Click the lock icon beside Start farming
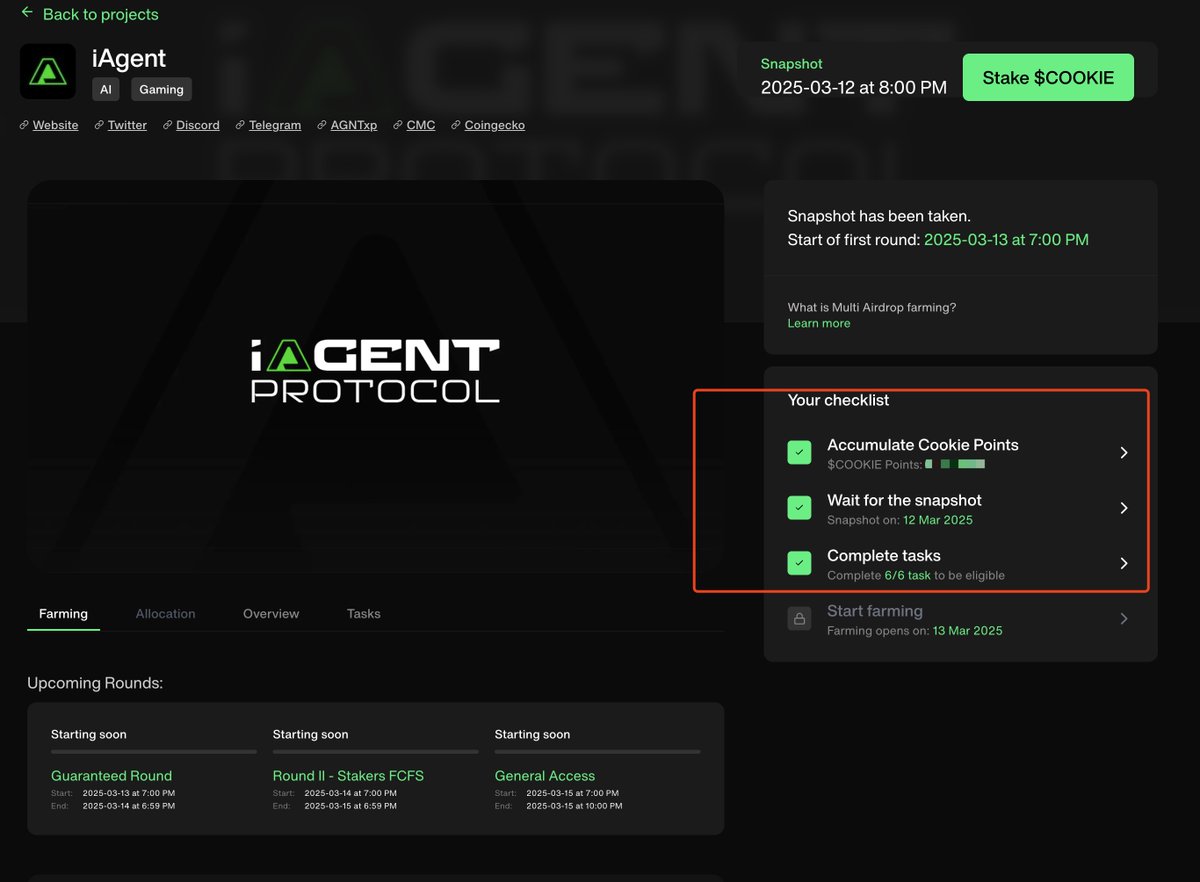The width and height of the screenshot is (1200, 882). pyautogui.click(x=799, y=619)
